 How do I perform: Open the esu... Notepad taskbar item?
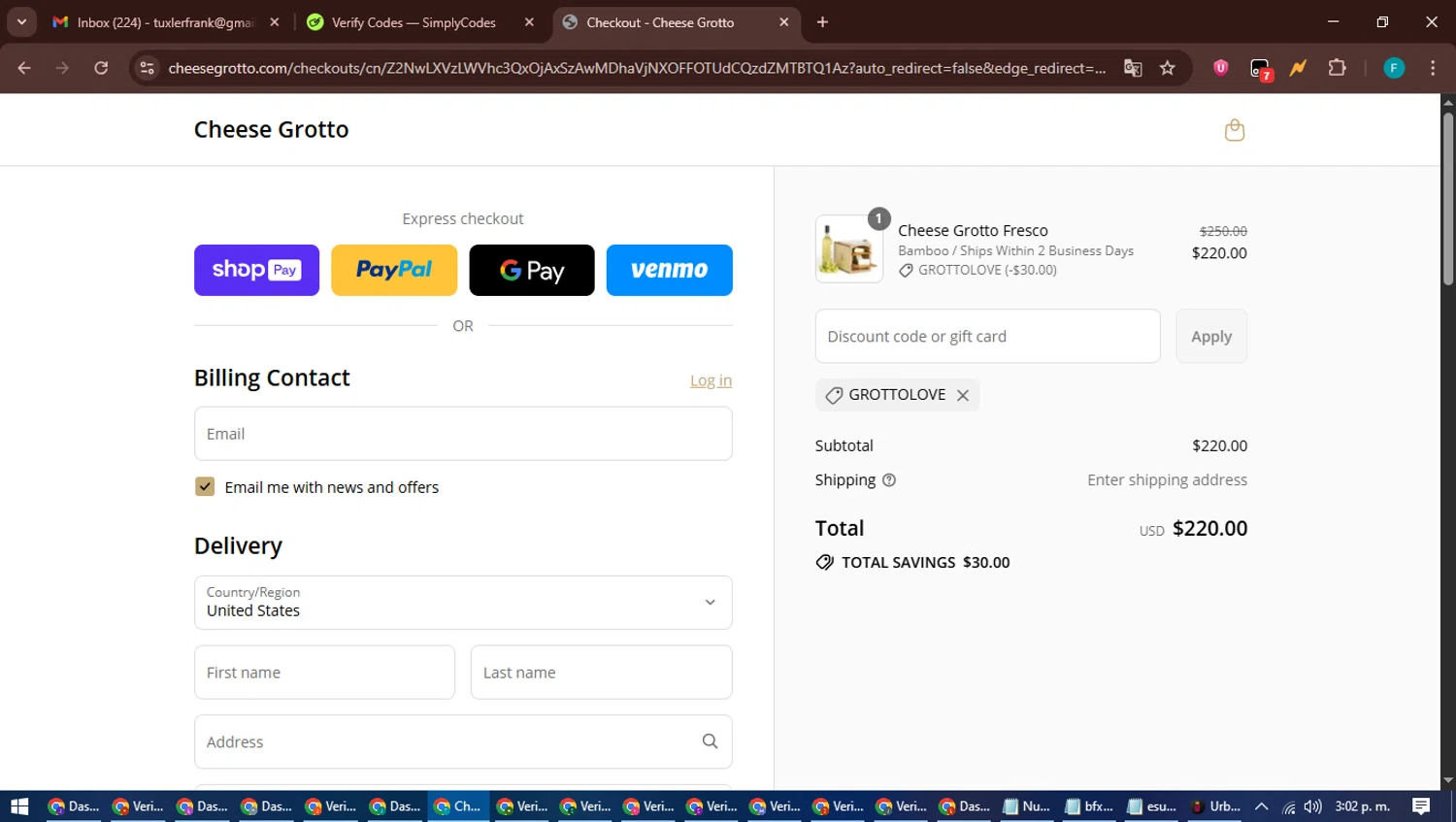(x=1152, y=806)
